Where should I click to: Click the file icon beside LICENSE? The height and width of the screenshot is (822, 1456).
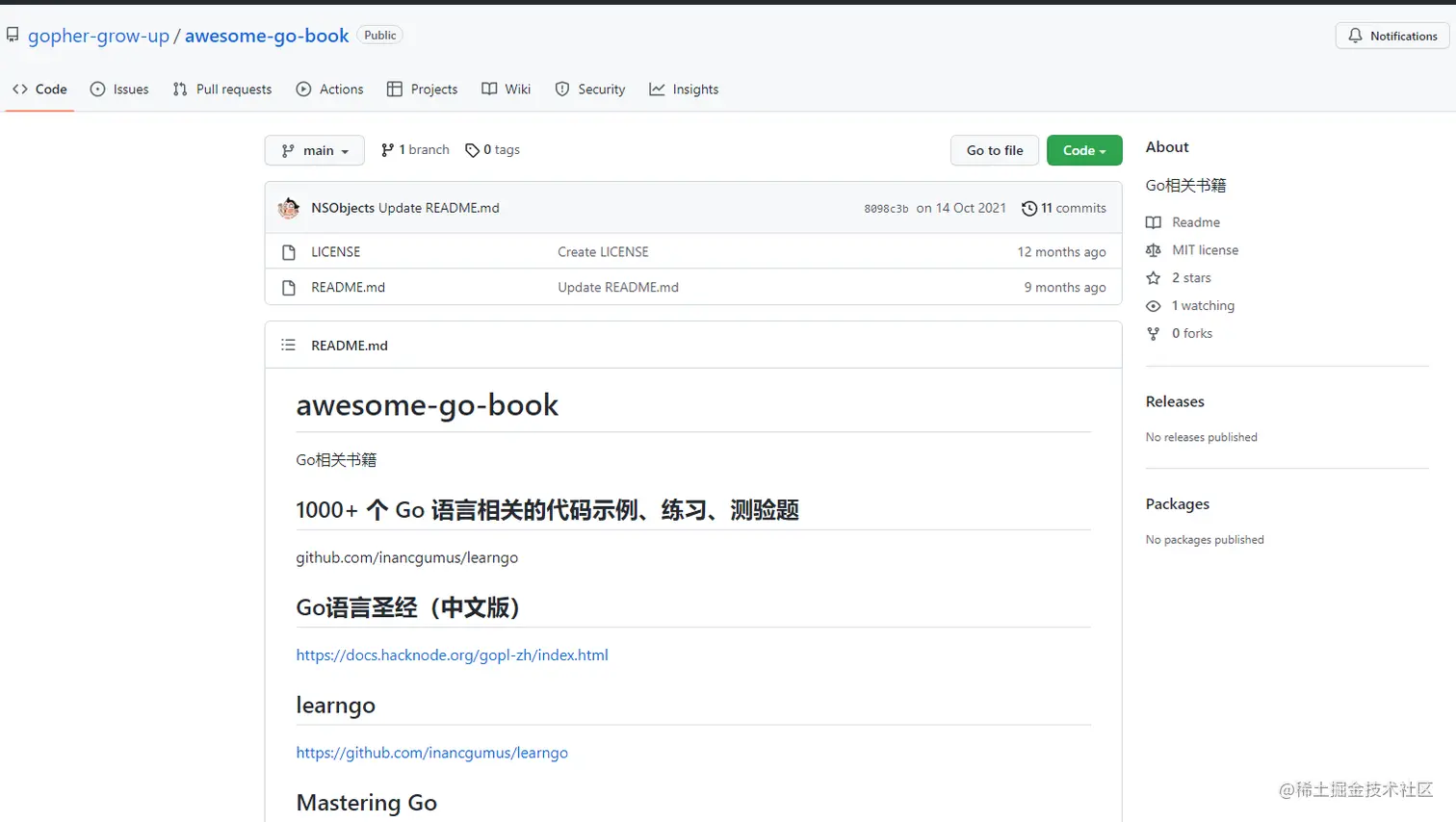[289, 252]
